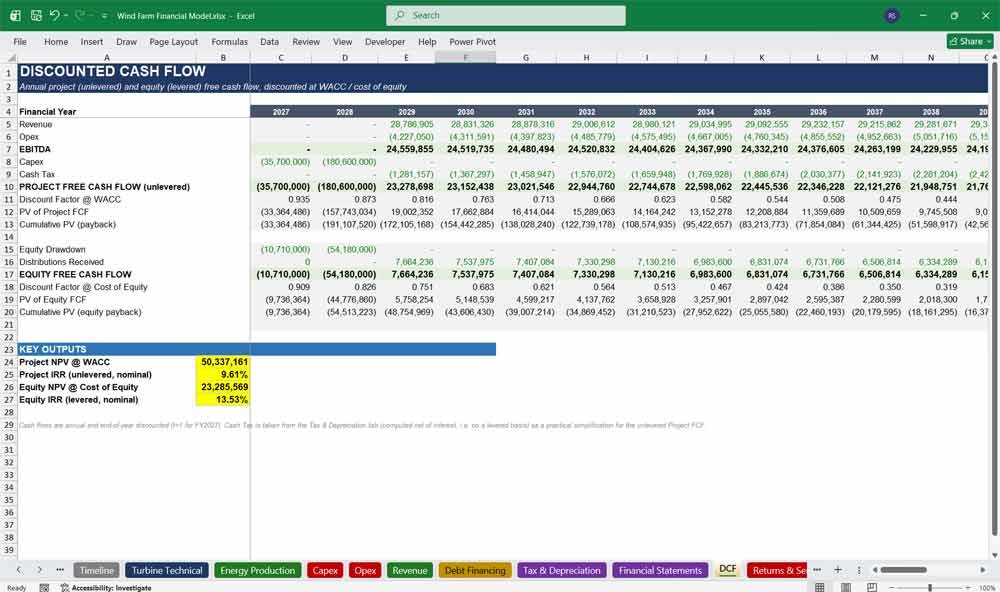Select column F header

[x=466, y=57]
